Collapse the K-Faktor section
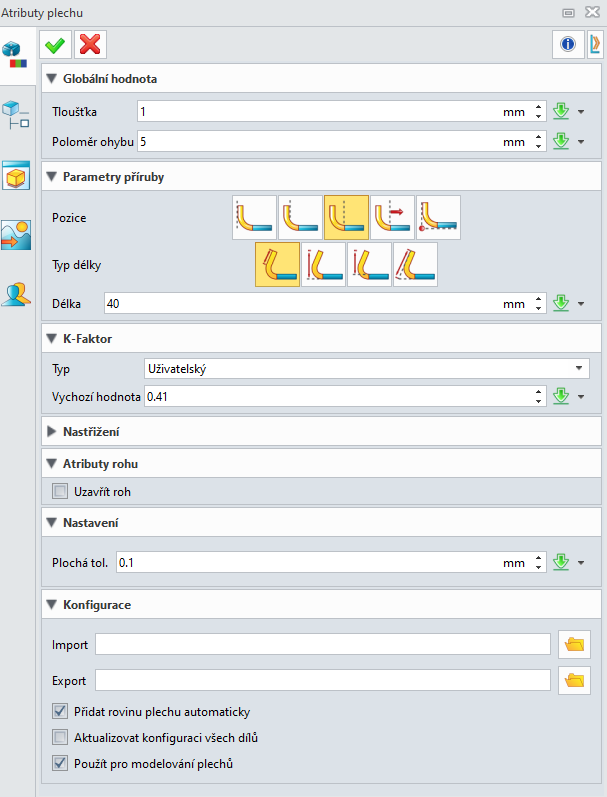607x797 pixels. pyautogui.click(x=51, y=339)
